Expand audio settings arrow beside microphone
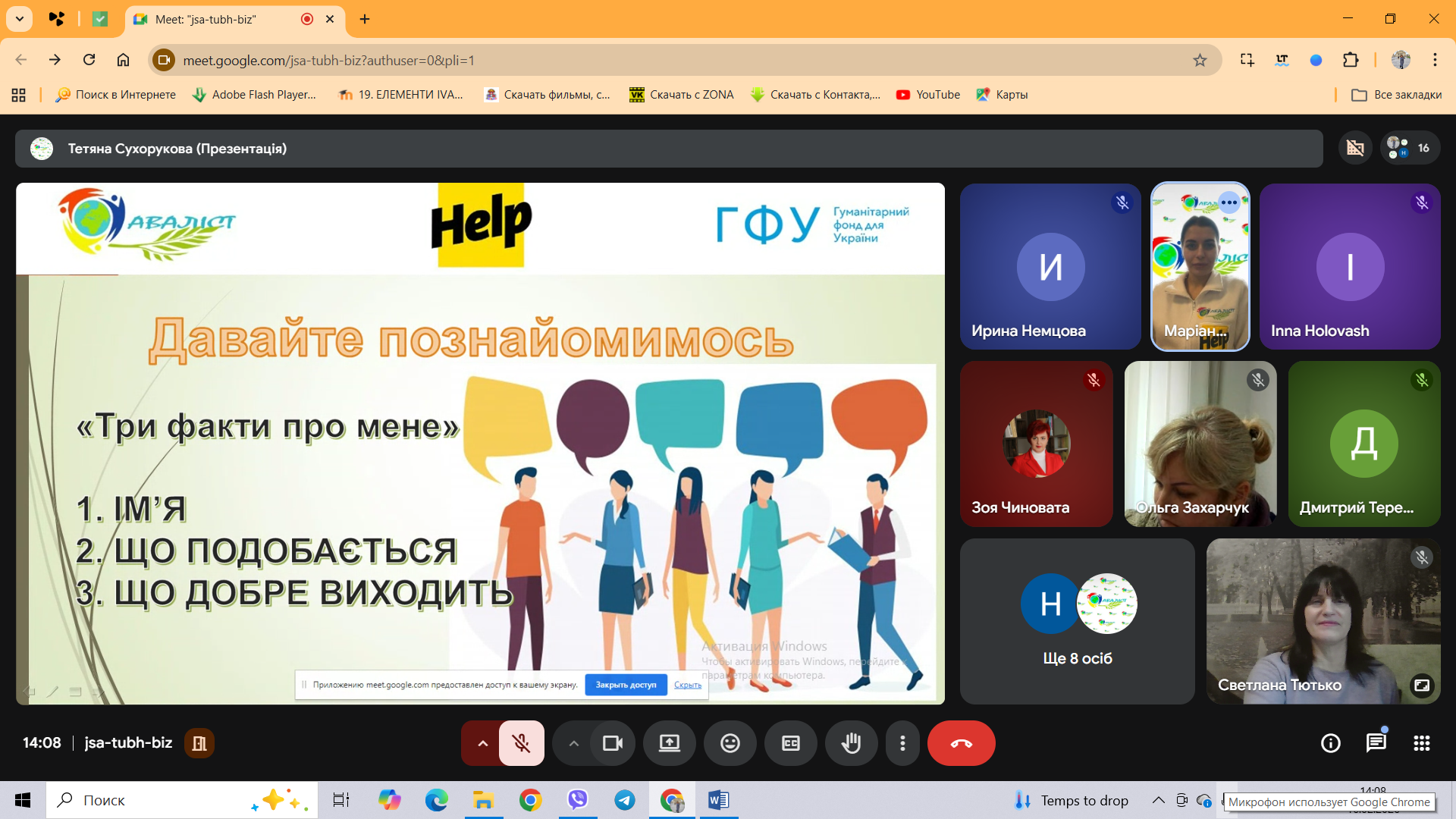 coord(482,743)
